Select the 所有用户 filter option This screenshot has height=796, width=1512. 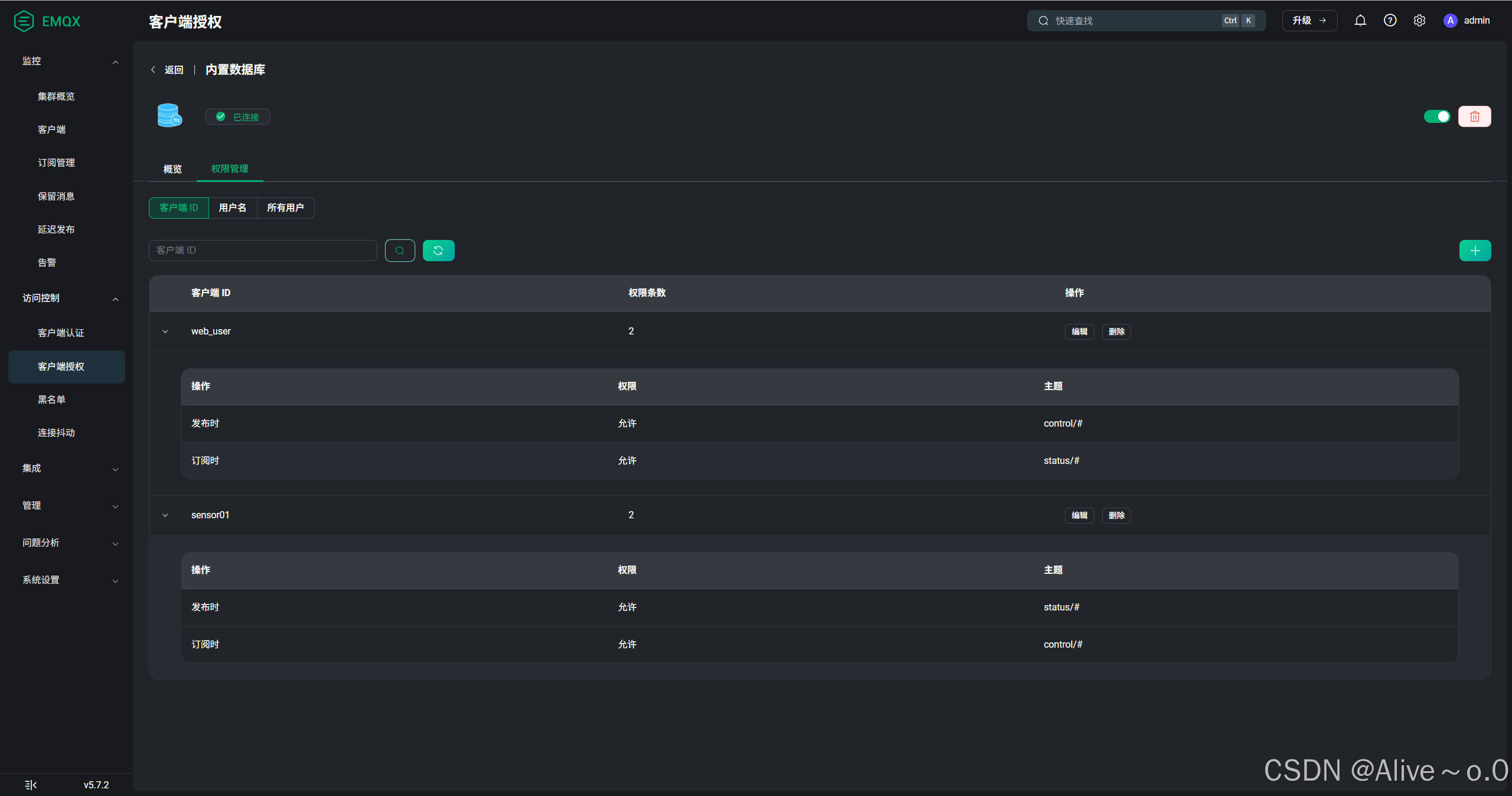[x=285, y=208]
